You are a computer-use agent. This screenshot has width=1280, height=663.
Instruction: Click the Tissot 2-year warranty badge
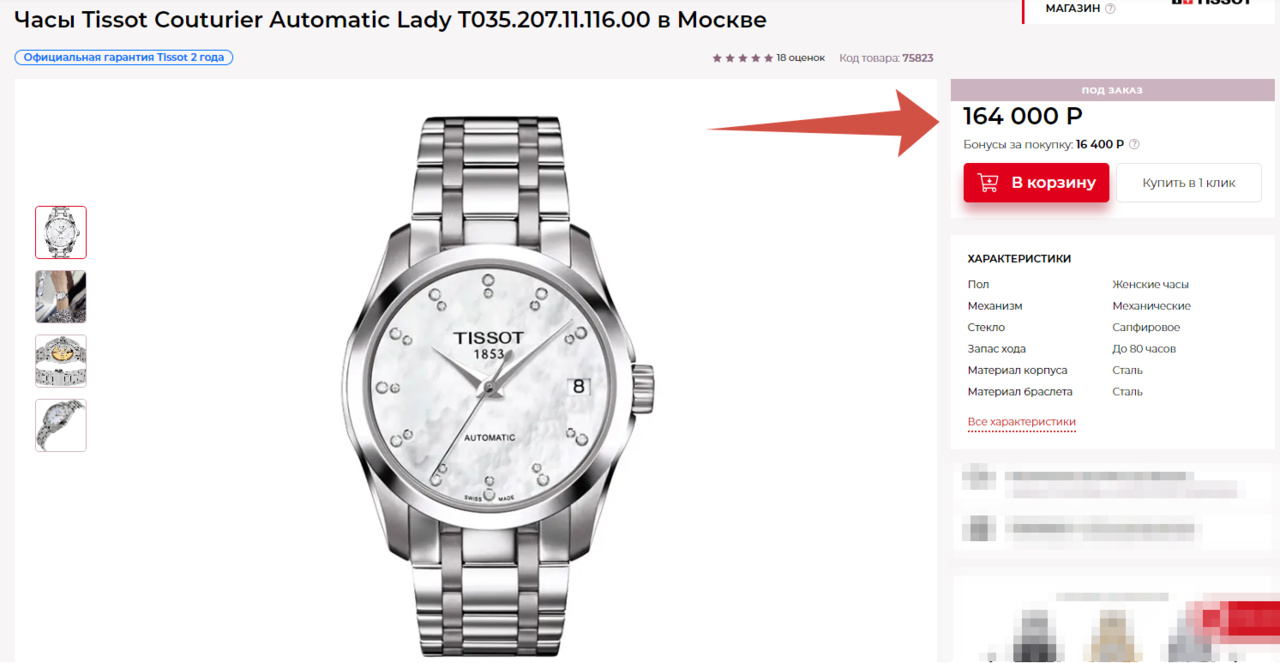click(124, 57)
